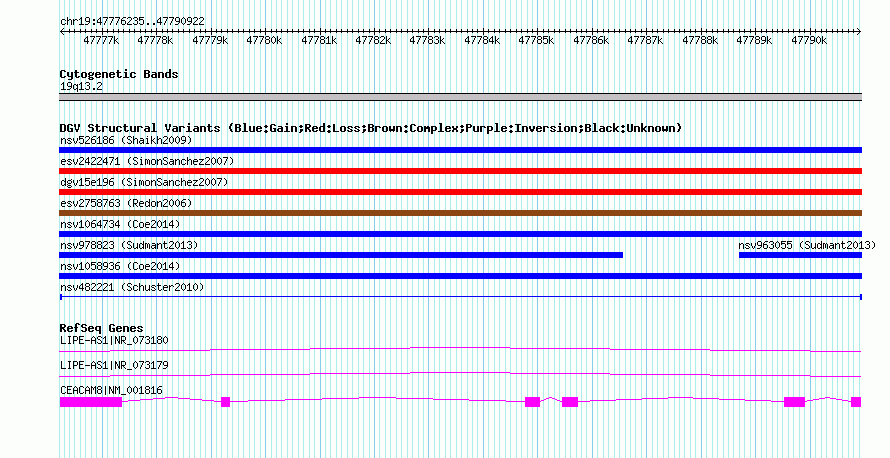Open the nsv1064734 (Coe2014) label

[120, 224]
